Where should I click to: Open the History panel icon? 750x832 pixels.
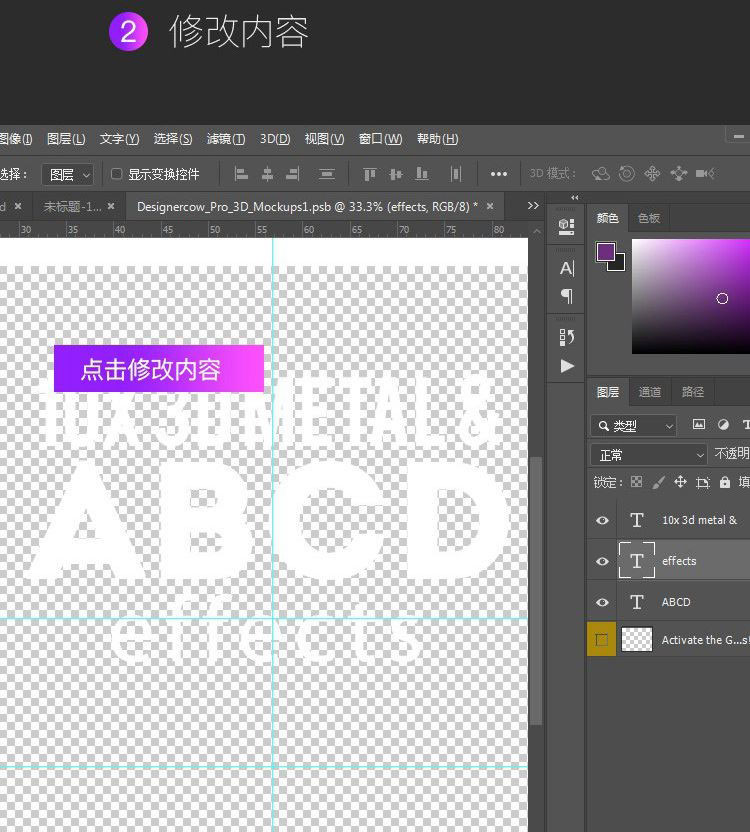(x=567, y=337)
